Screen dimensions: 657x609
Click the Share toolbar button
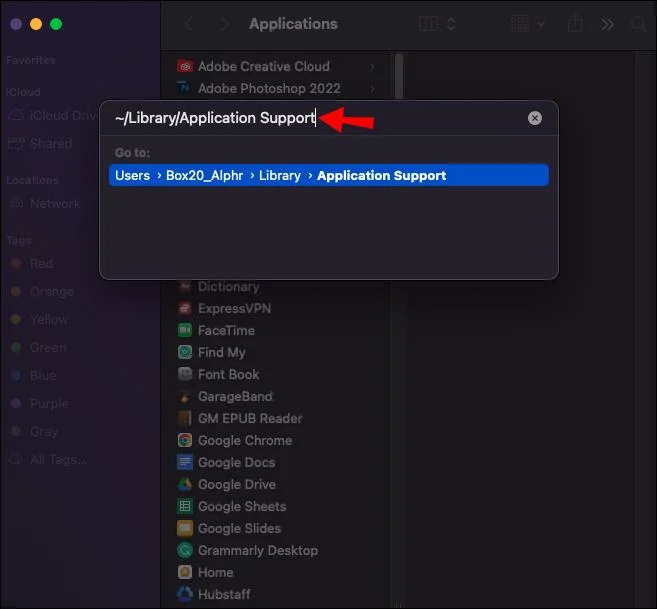(575, 24)
